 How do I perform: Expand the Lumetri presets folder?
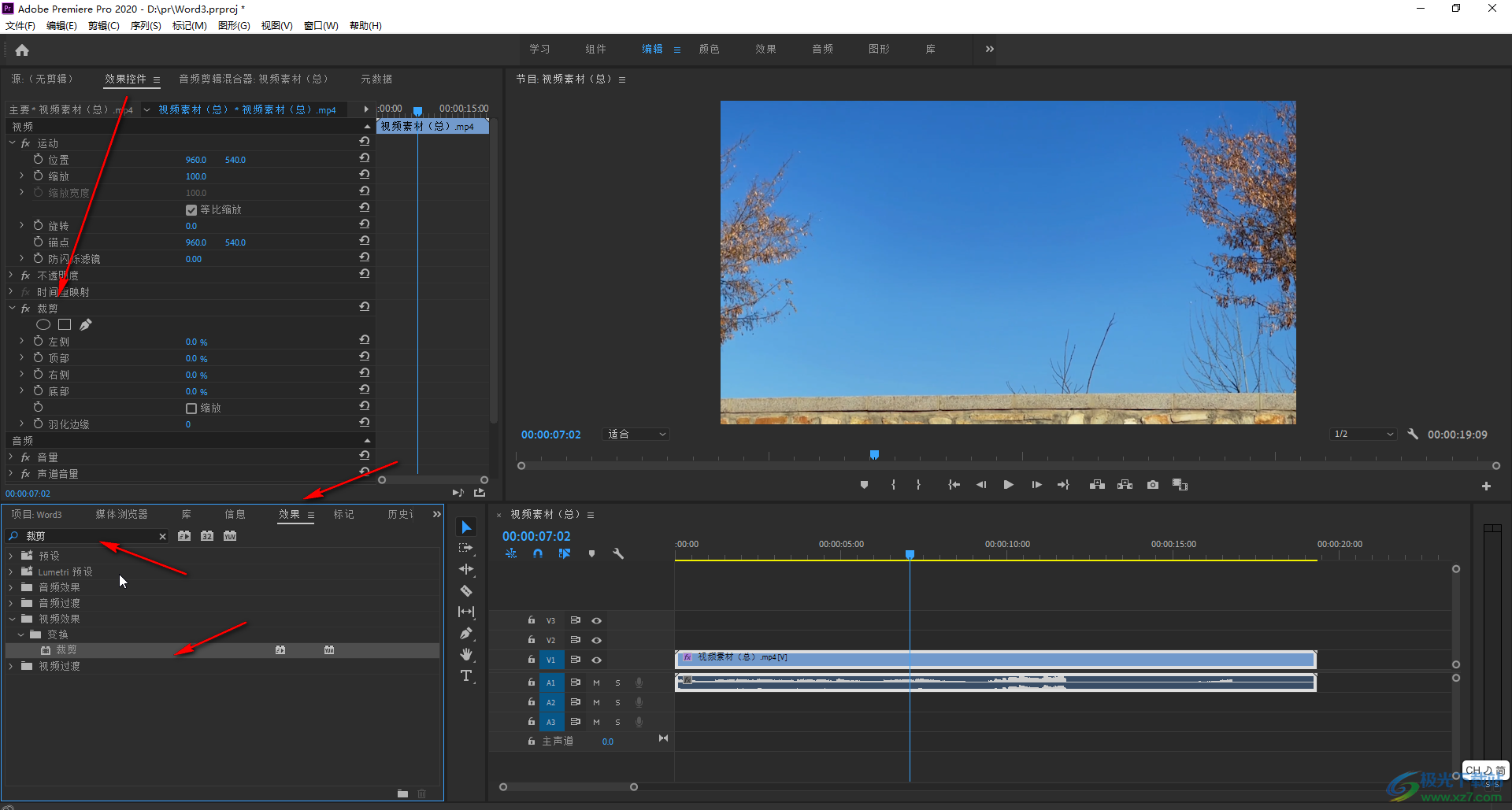point(11,571)
